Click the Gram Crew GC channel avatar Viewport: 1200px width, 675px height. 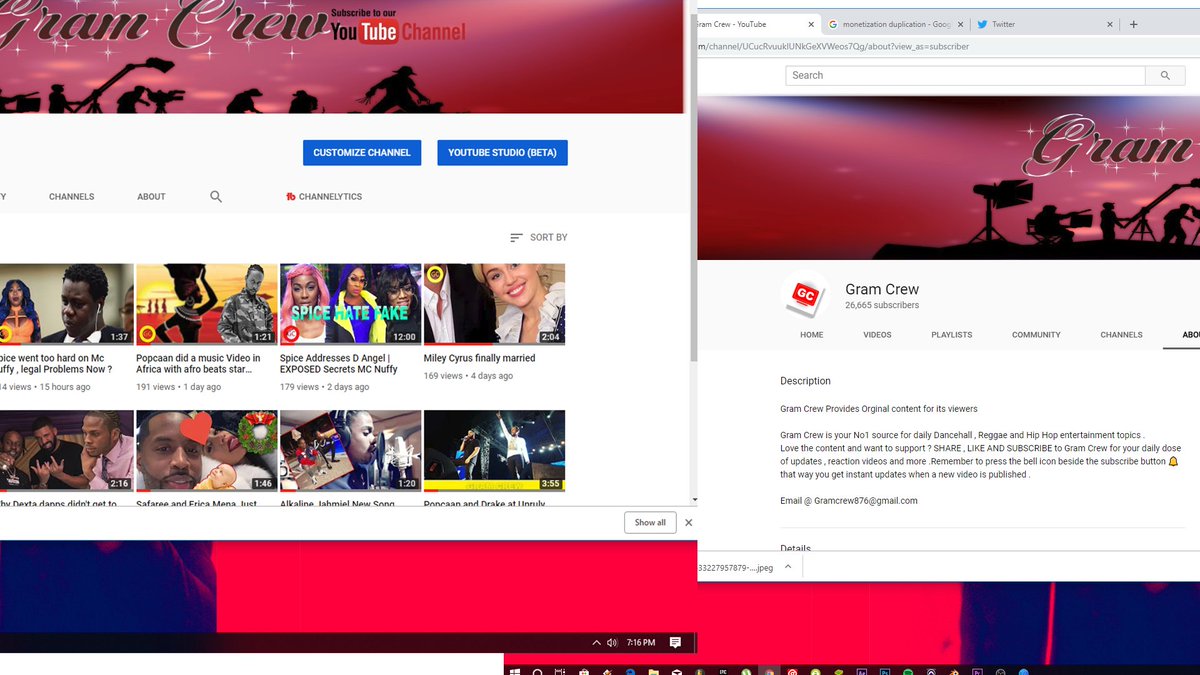click(805, 294)
